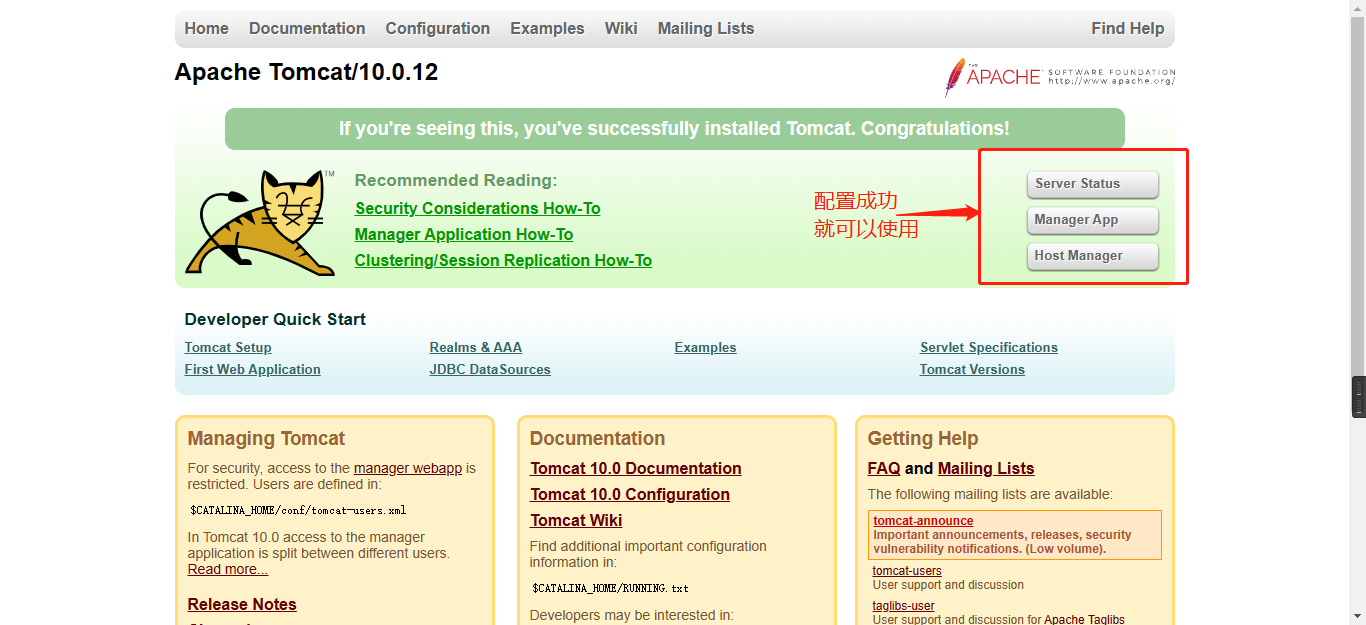Follow the Tomcat Setup link

228,348
